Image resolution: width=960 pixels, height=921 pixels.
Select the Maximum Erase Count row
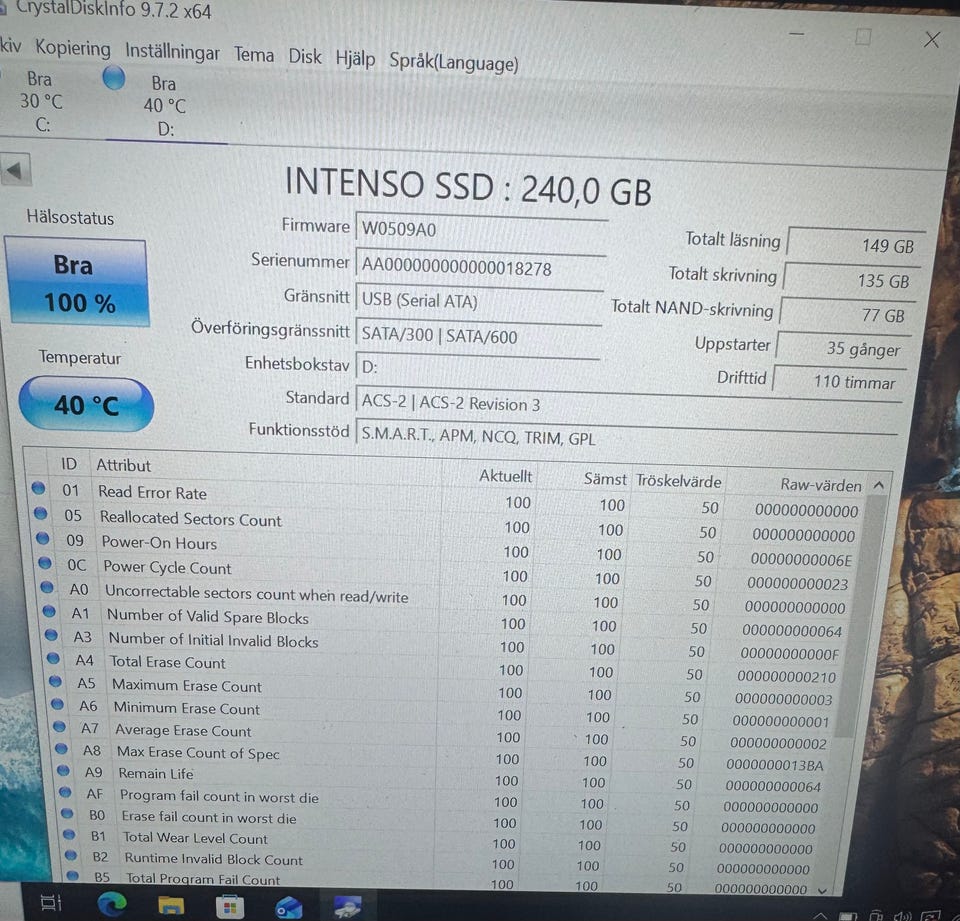(x=443, y=690)
